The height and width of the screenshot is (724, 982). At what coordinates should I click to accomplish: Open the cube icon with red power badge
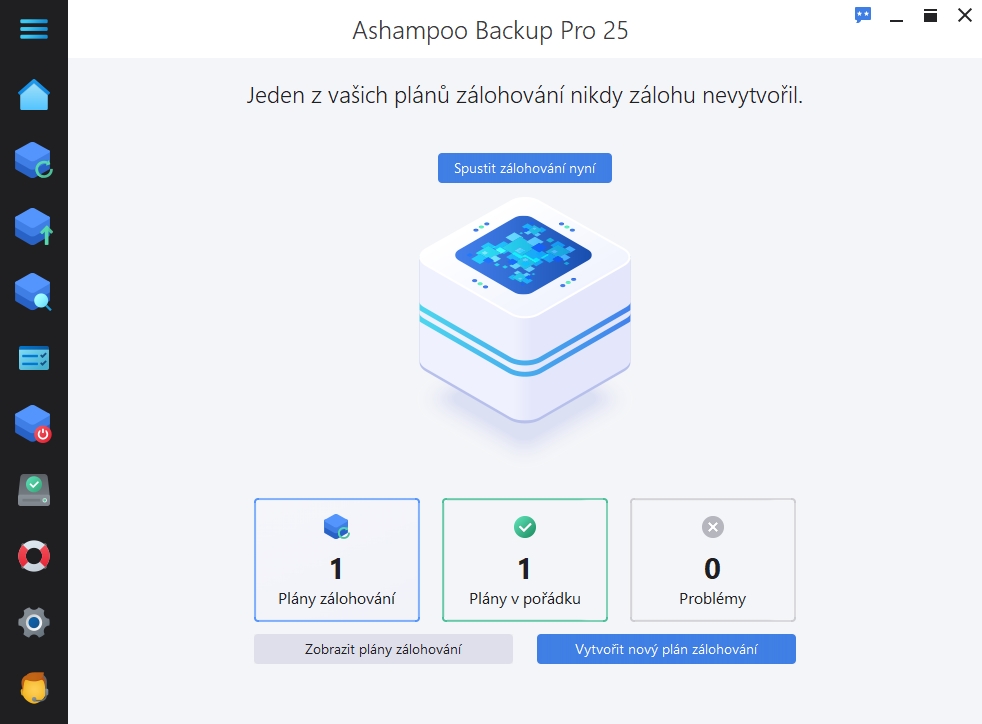pos(34,424)
